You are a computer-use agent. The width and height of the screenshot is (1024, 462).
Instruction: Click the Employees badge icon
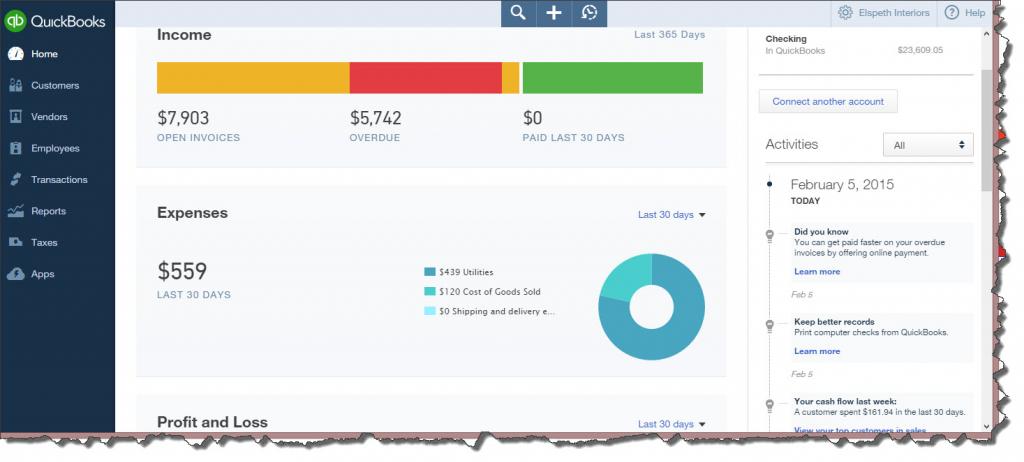click(x=16, y=148)
